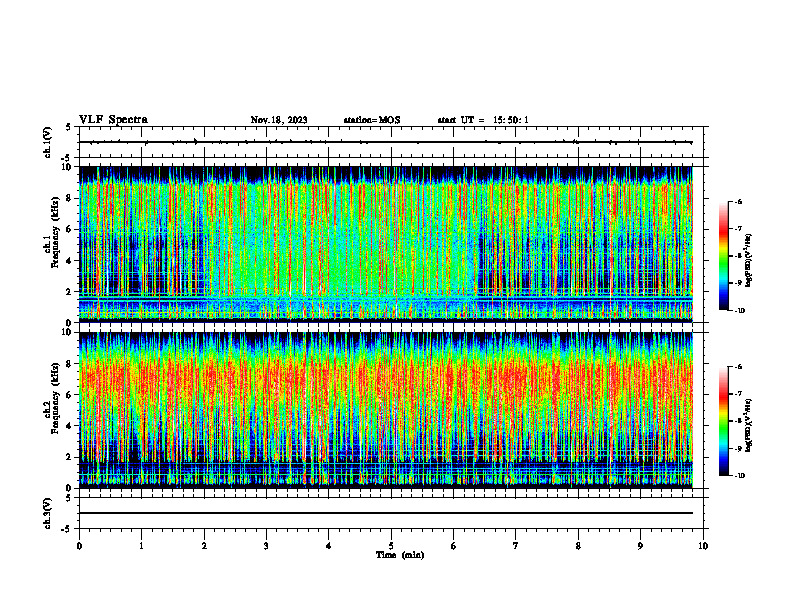
Task: Click the tick label '10' on the time axis
Action: click(x=703, y=546)
